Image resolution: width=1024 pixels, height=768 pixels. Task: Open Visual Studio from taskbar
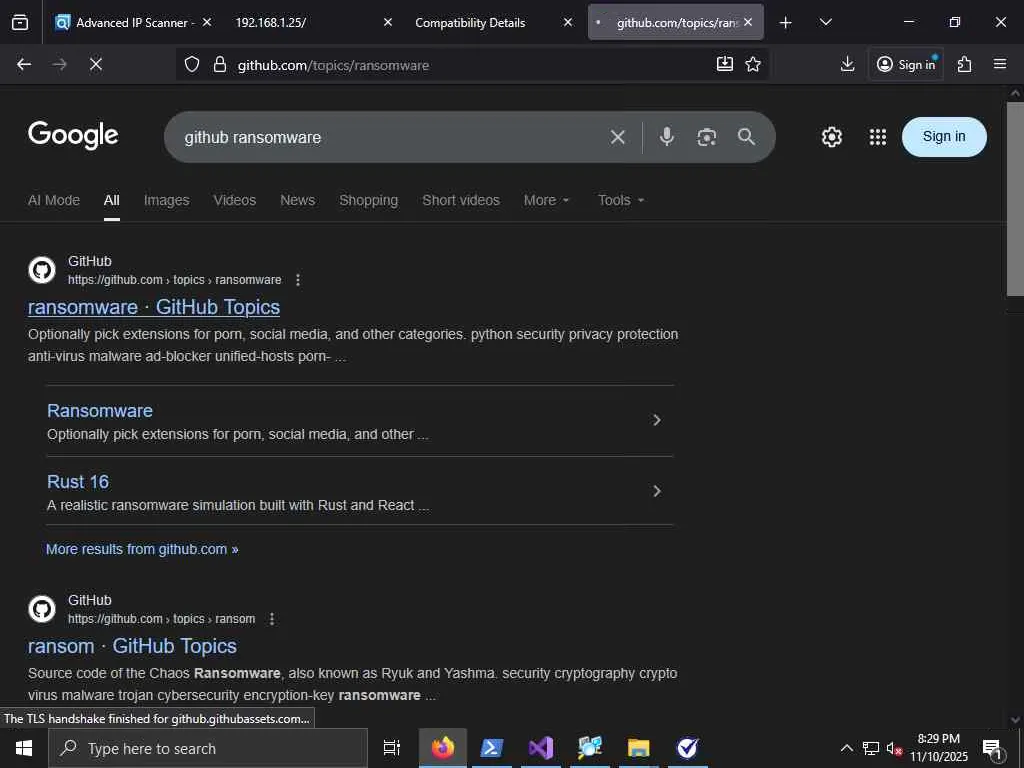pos(541,748)
